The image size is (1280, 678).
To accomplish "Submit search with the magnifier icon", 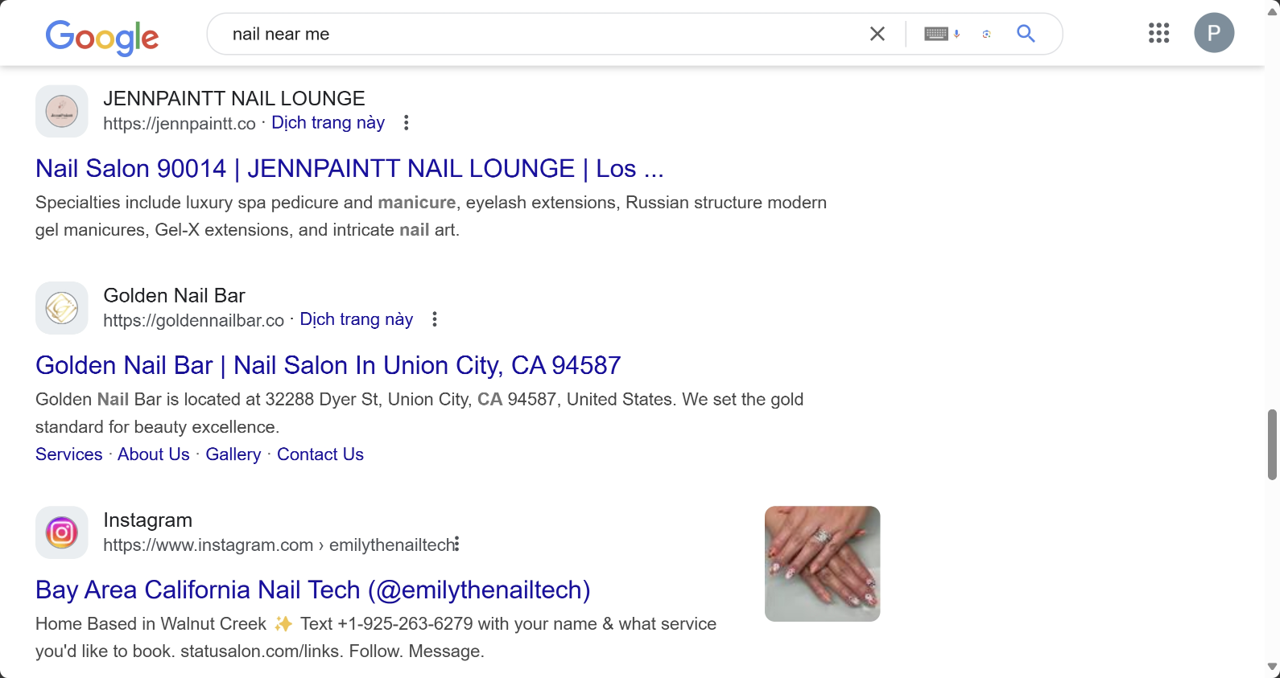I will [x=1025, y=34].
